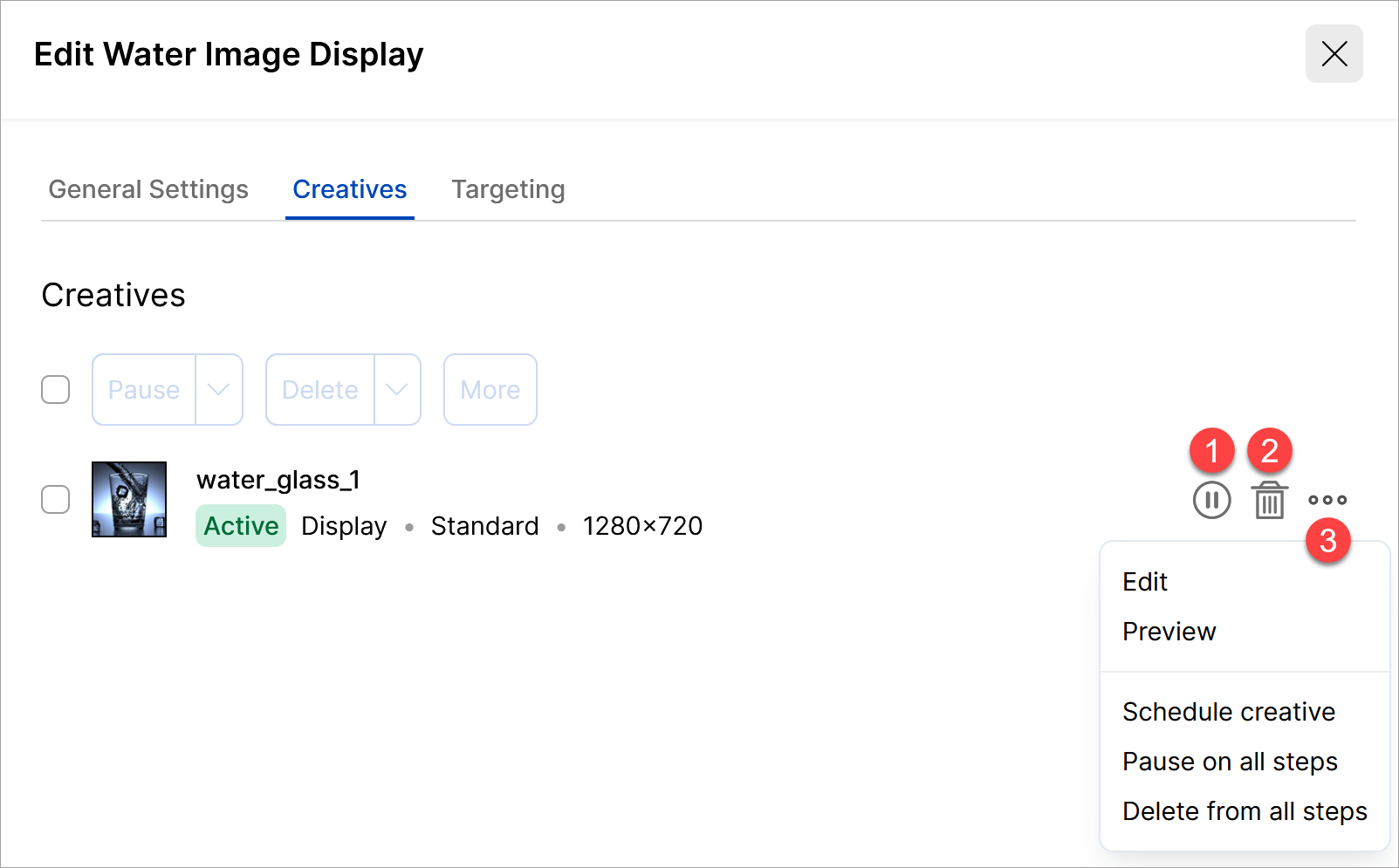Choose Schedule creative from the menu
Screen dimensions: 1399x868
(1228, 712)
